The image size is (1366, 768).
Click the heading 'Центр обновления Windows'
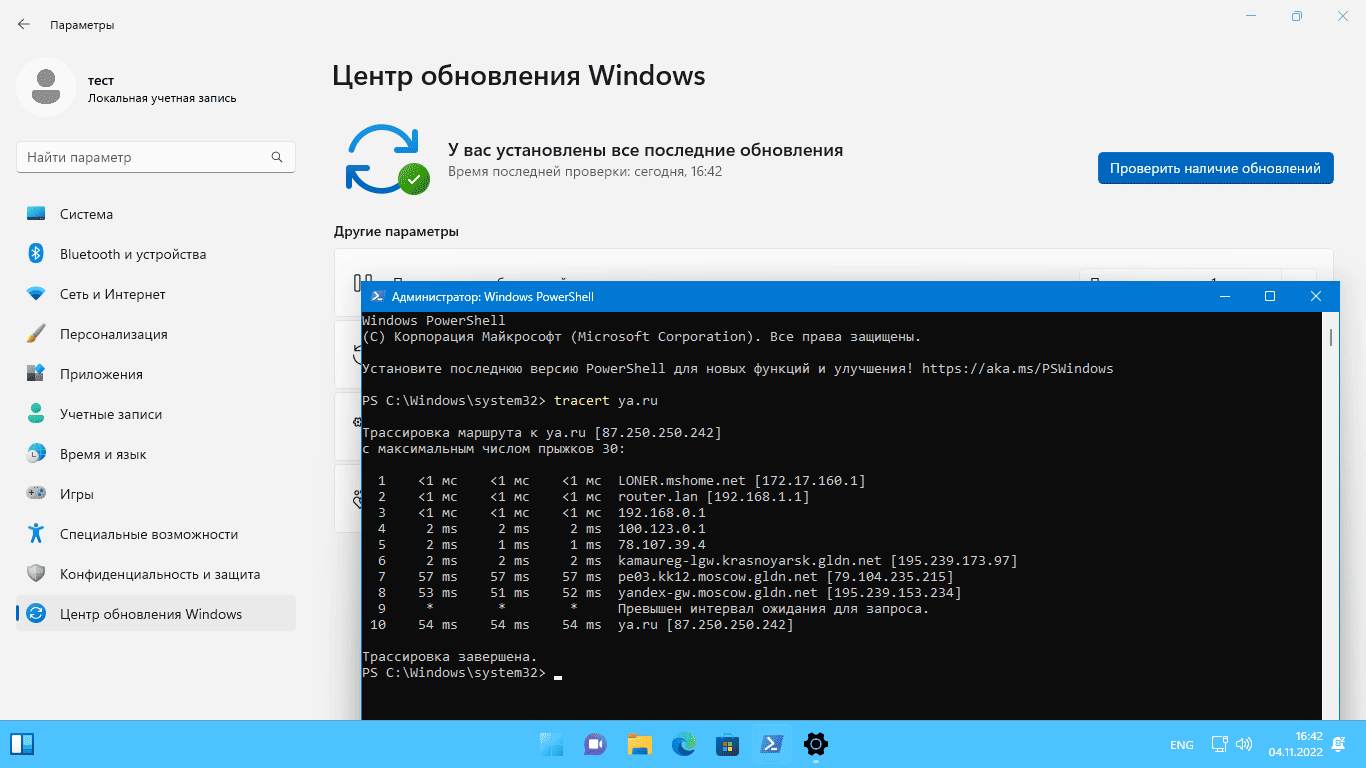tap(518, 76)
